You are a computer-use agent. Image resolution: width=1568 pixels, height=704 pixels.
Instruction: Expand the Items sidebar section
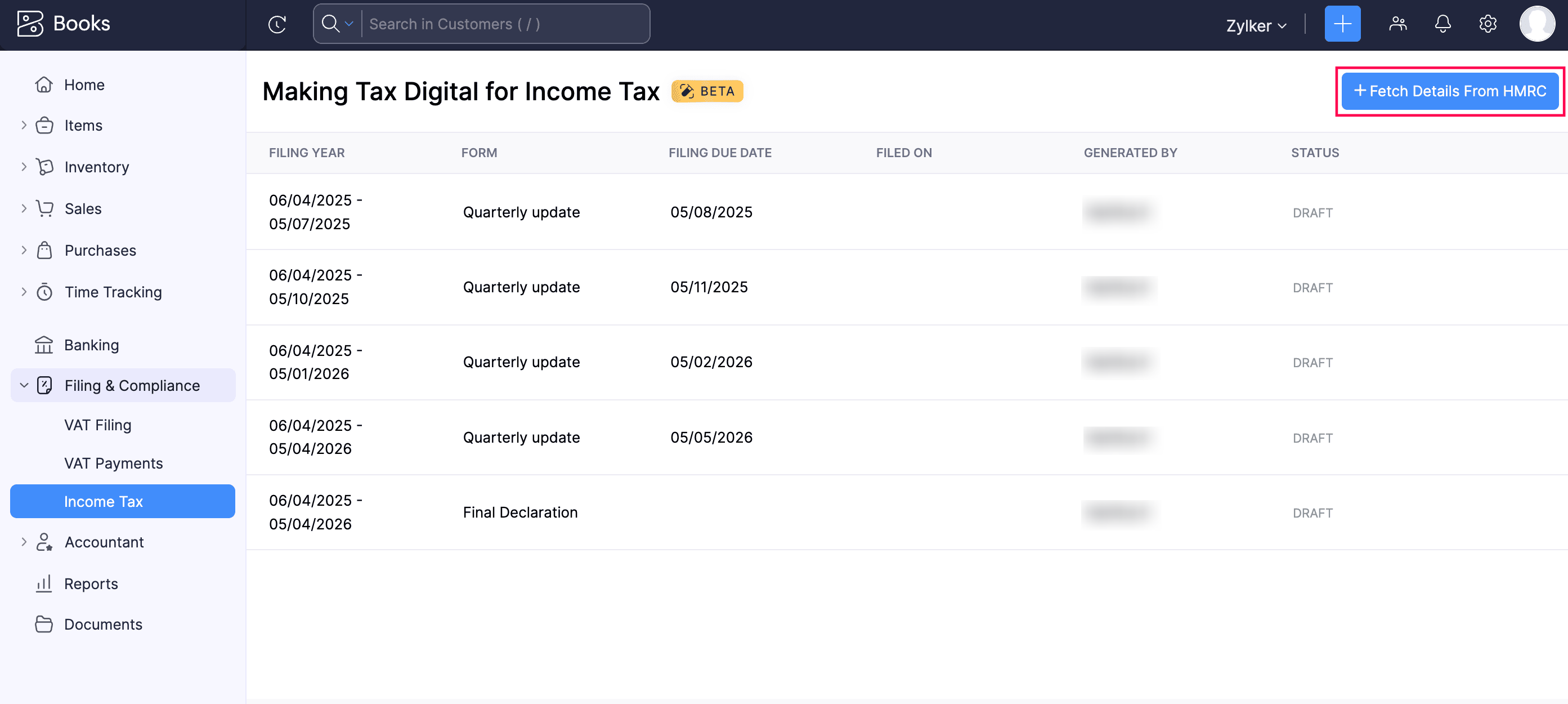click(x=24, y=126)
